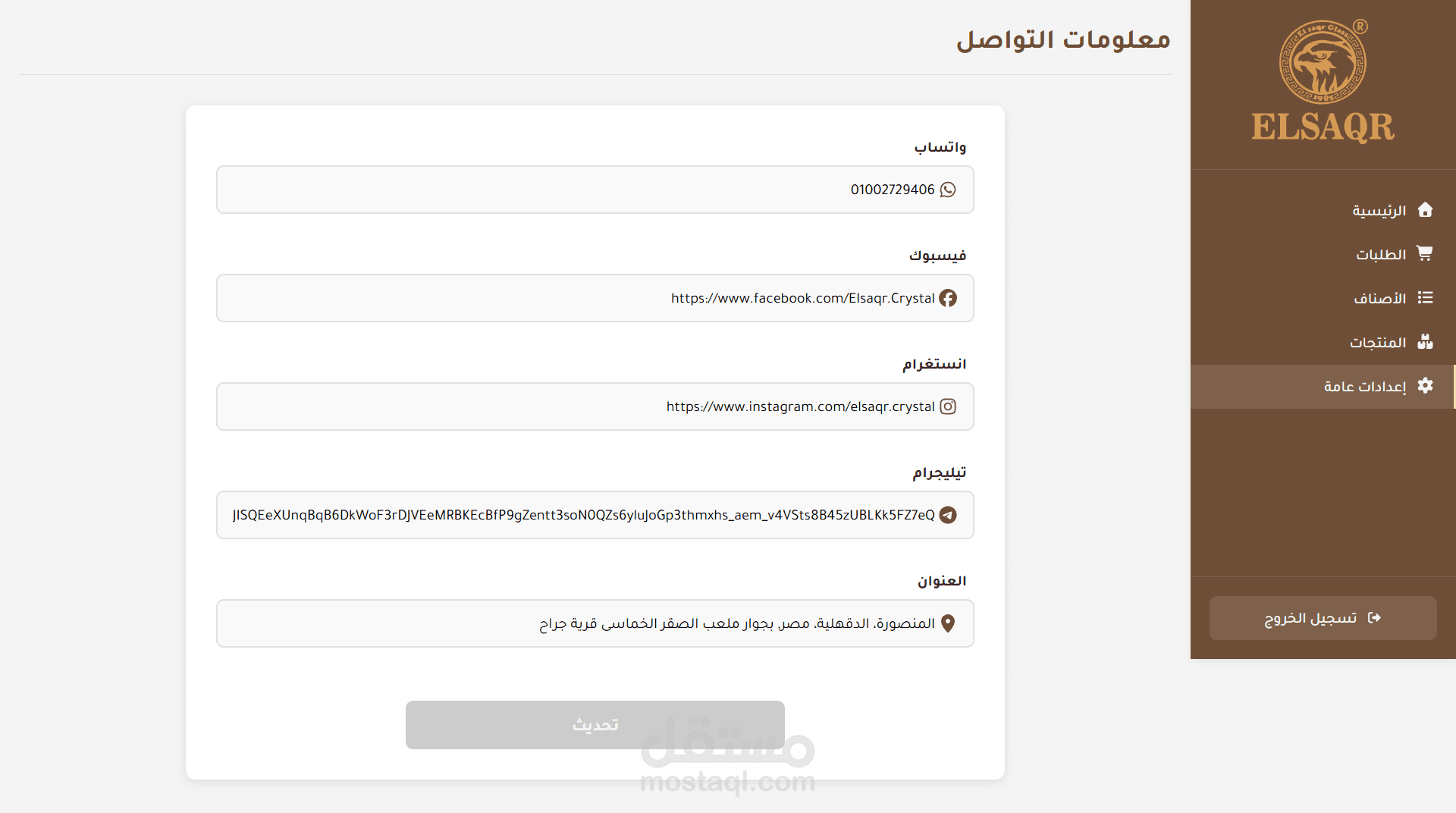
Task: Open the الأصناف menu item
Action: pyautogui.click(x=1323, y=298)
